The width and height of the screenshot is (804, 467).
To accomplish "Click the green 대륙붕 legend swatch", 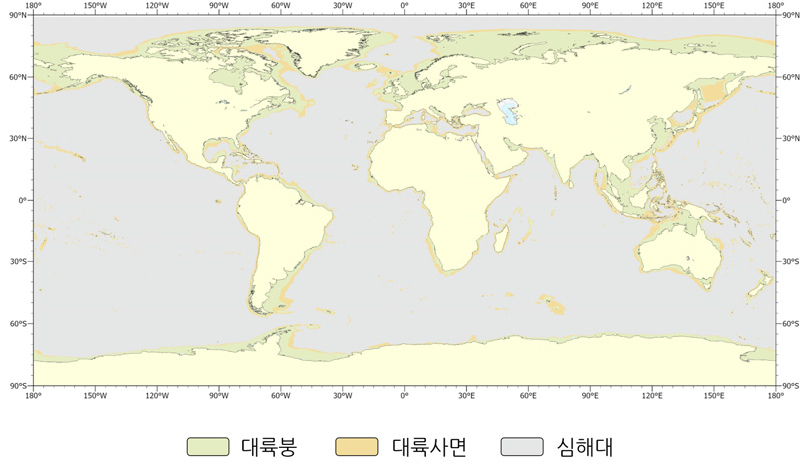I will click(208, 446).
